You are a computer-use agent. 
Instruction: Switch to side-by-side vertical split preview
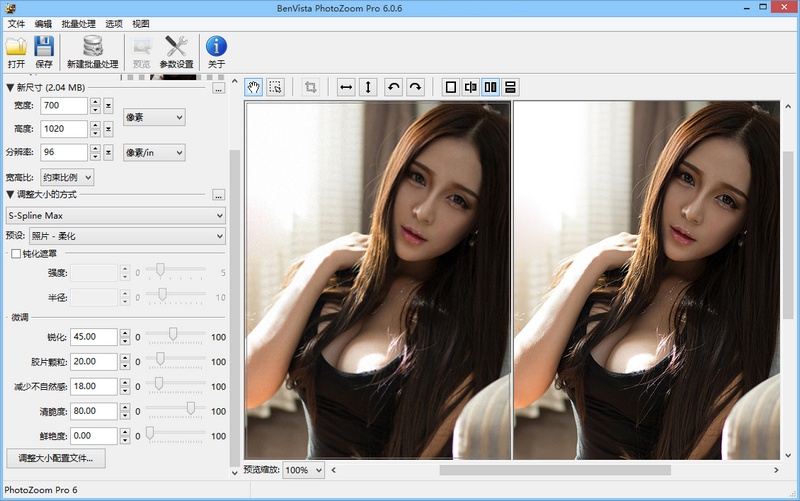(x=490, y=87)
